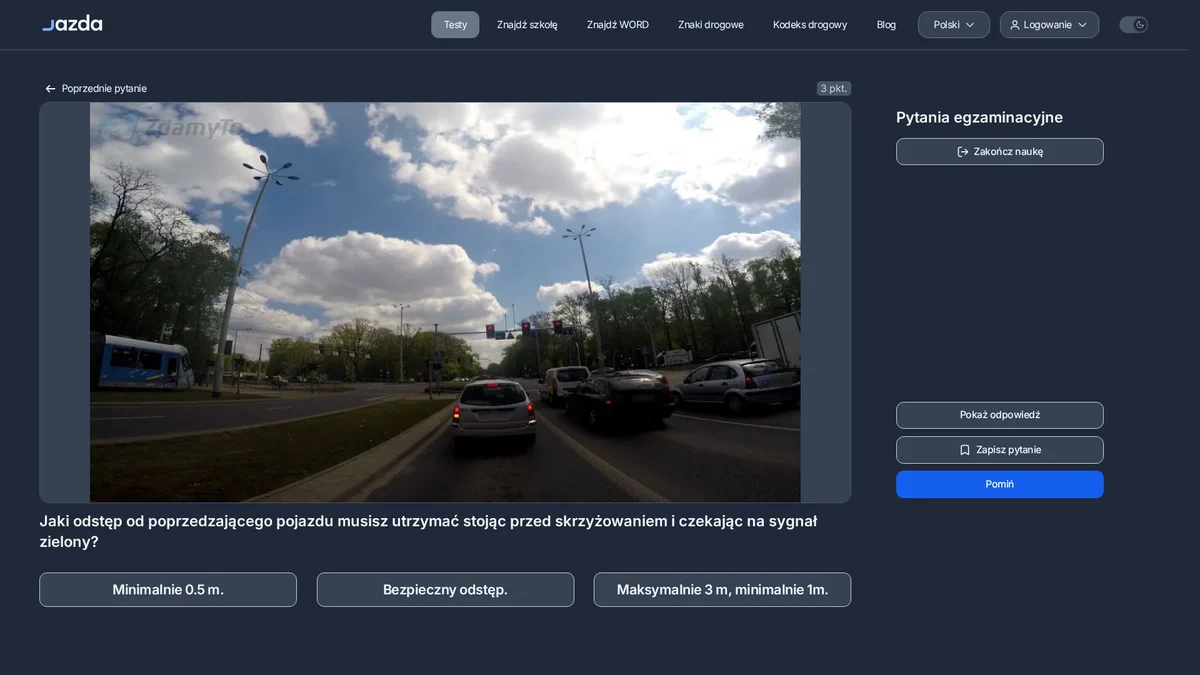Save question with Zapisz pytanie
The image size is (1200, 675).
point(1000,450)
